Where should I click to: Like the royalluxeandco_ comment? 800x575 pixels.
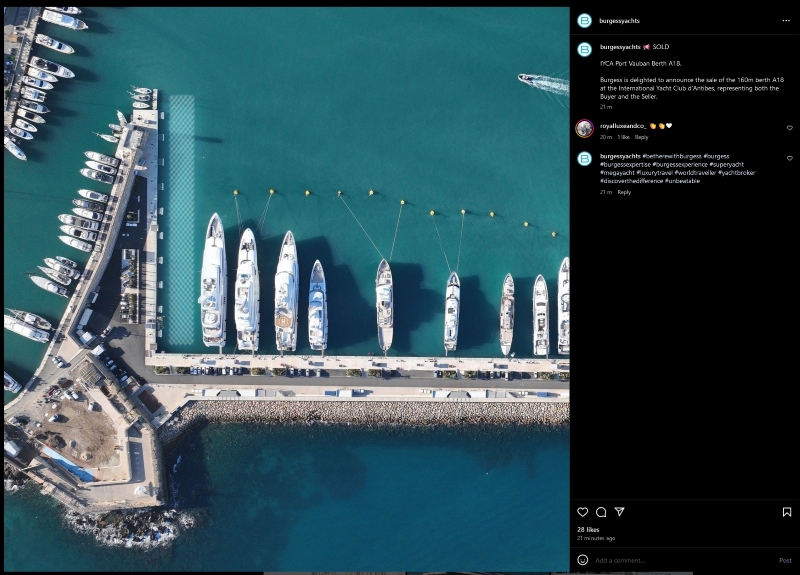[x=789, y=128]
